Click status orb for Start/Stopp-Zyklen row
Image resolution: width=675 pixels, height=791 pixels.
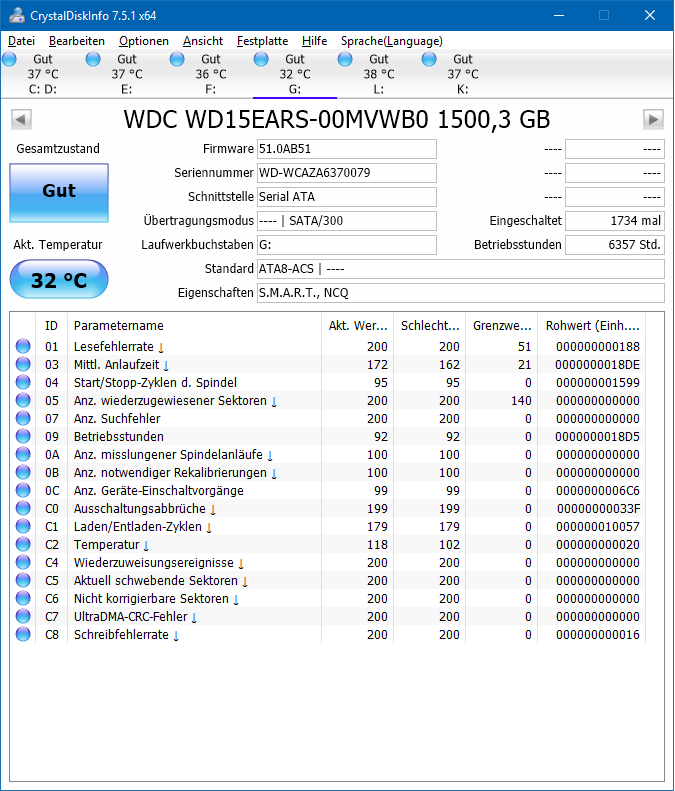pos(23,382)
